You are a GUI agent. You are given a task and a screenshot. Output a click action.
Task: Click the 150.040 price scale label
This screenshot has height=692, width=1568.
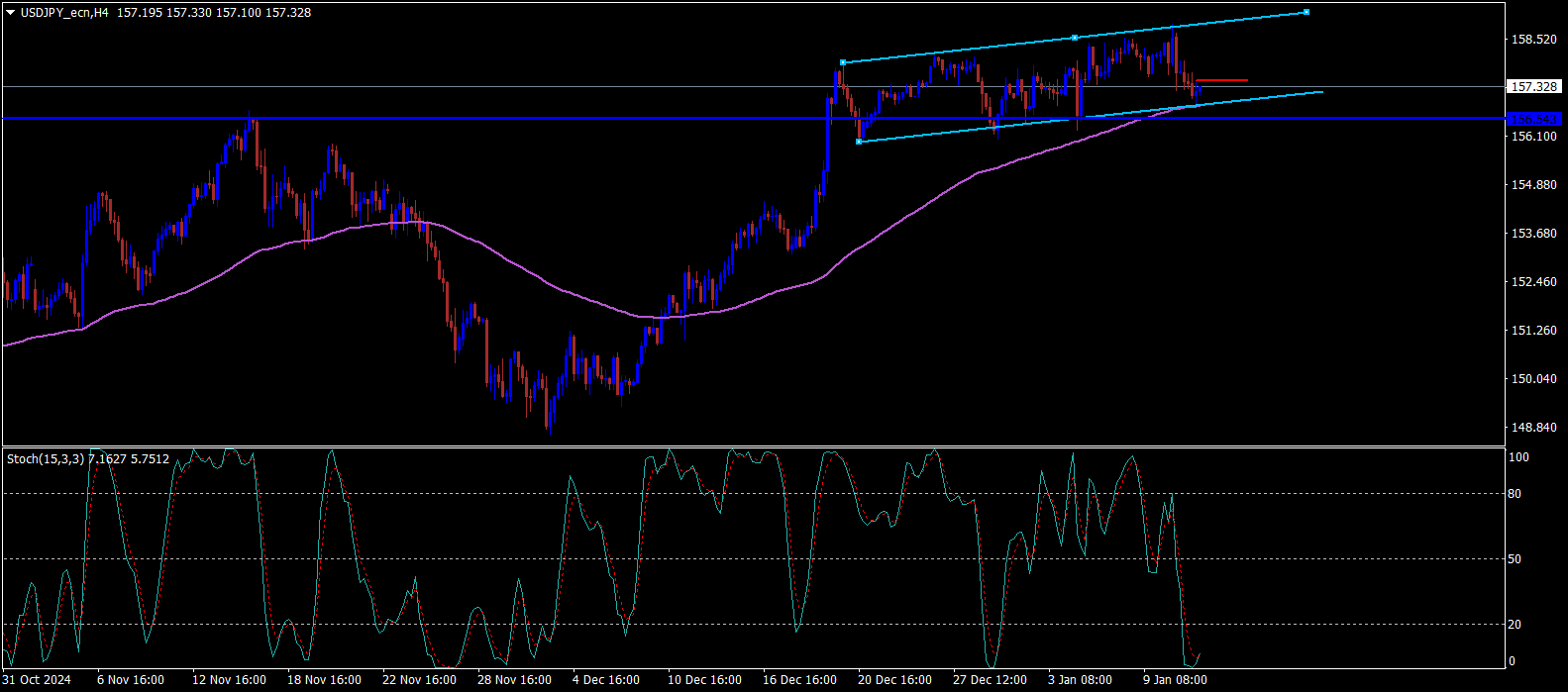pyautogui.click(x=1532, y=379)
